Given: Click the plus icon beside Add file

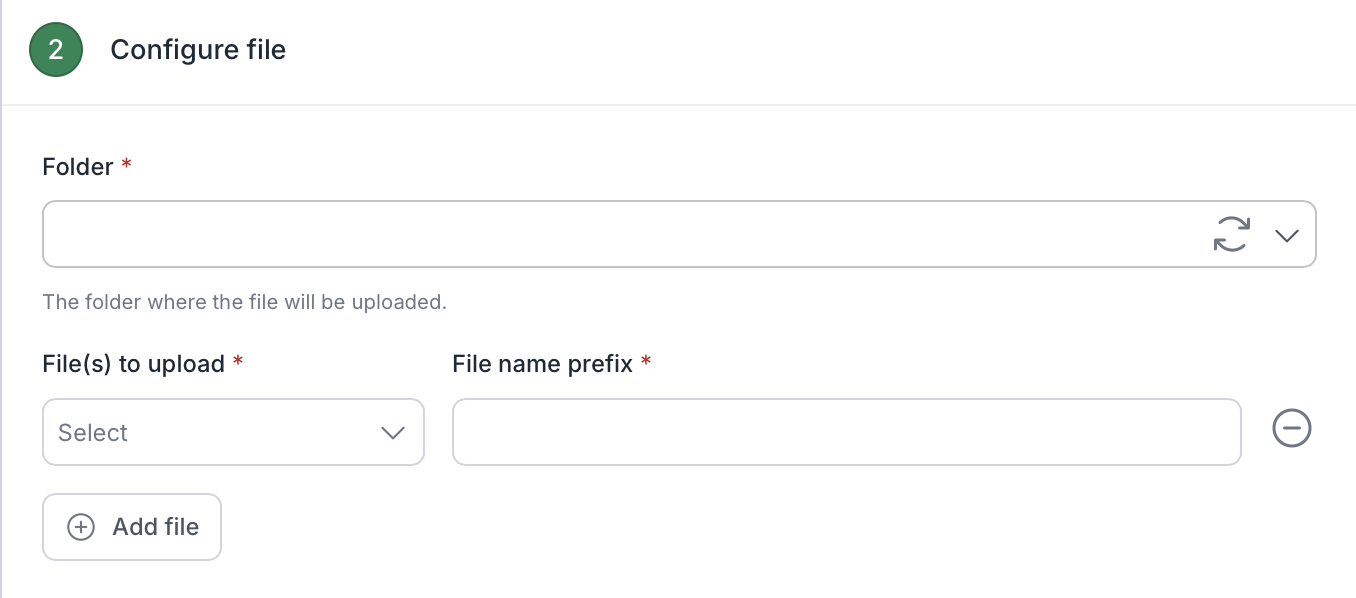Looking at the screenshot, I should point(81,527).
